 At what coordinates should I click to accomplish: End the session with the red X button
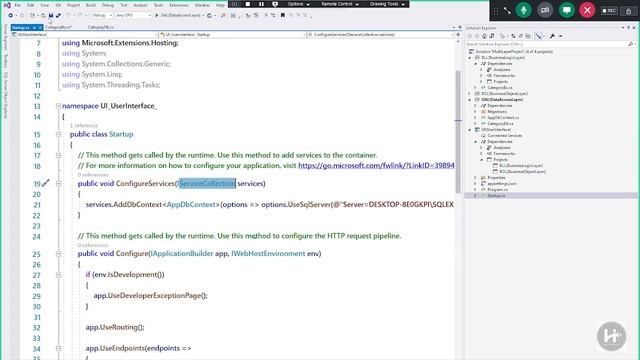click(x=587, y=10)
